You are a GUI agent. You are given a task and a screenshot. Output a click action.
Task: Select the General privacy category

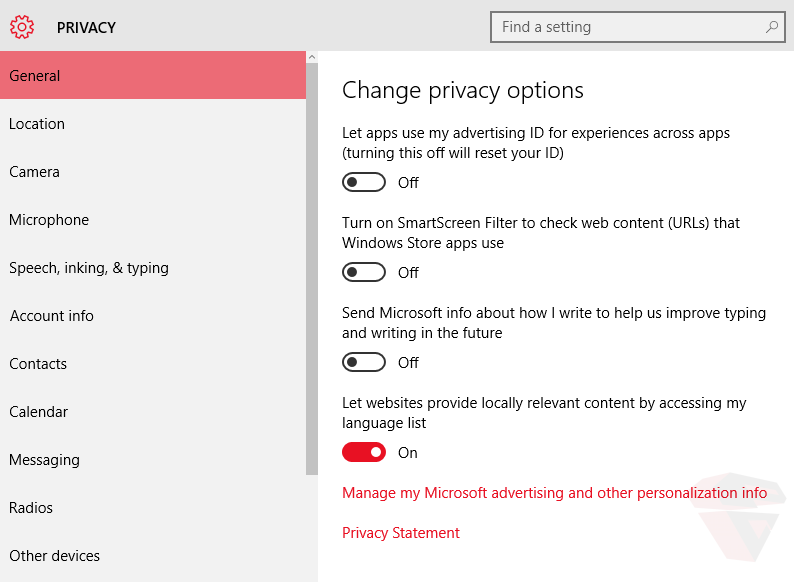pos(153,75)
